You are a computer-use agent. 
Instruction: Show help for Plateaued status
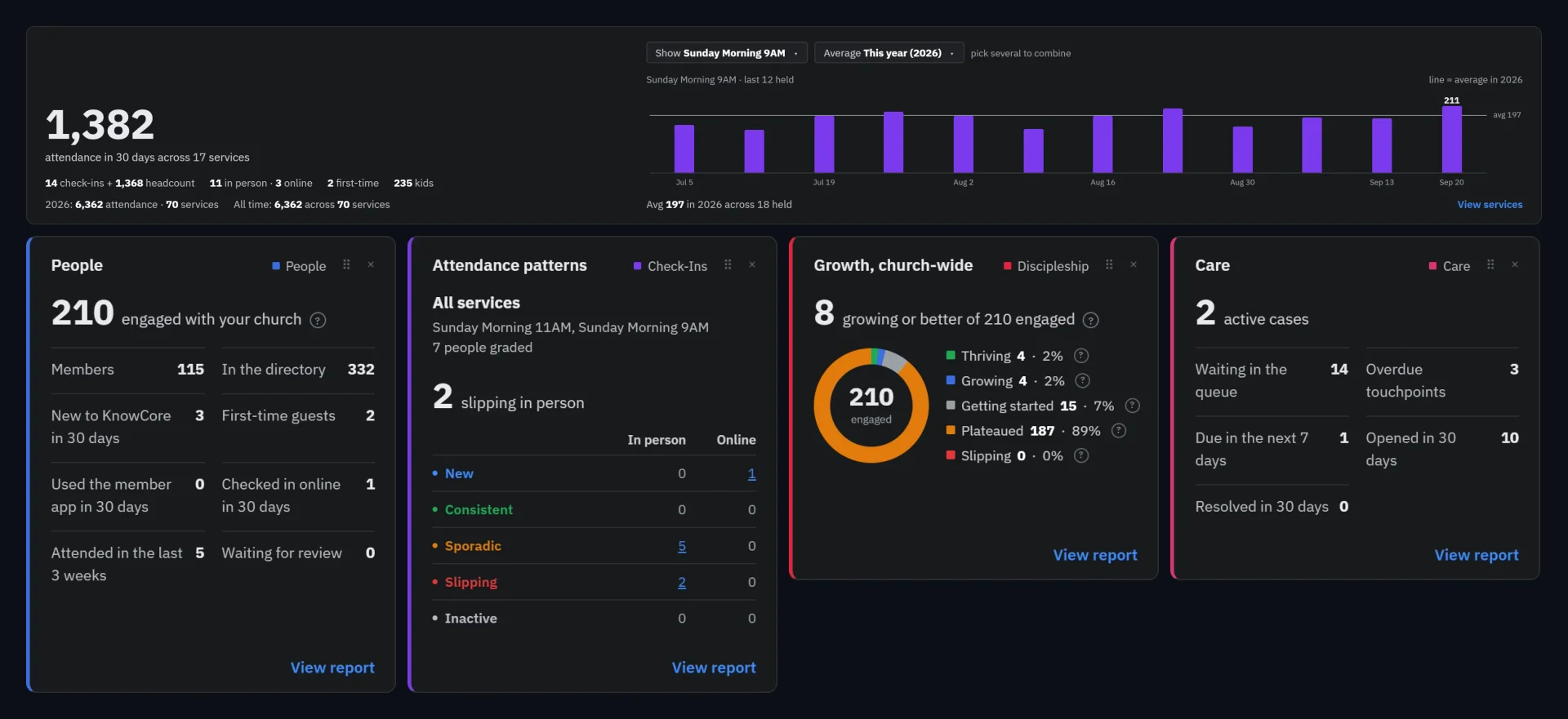point(1119,431)
